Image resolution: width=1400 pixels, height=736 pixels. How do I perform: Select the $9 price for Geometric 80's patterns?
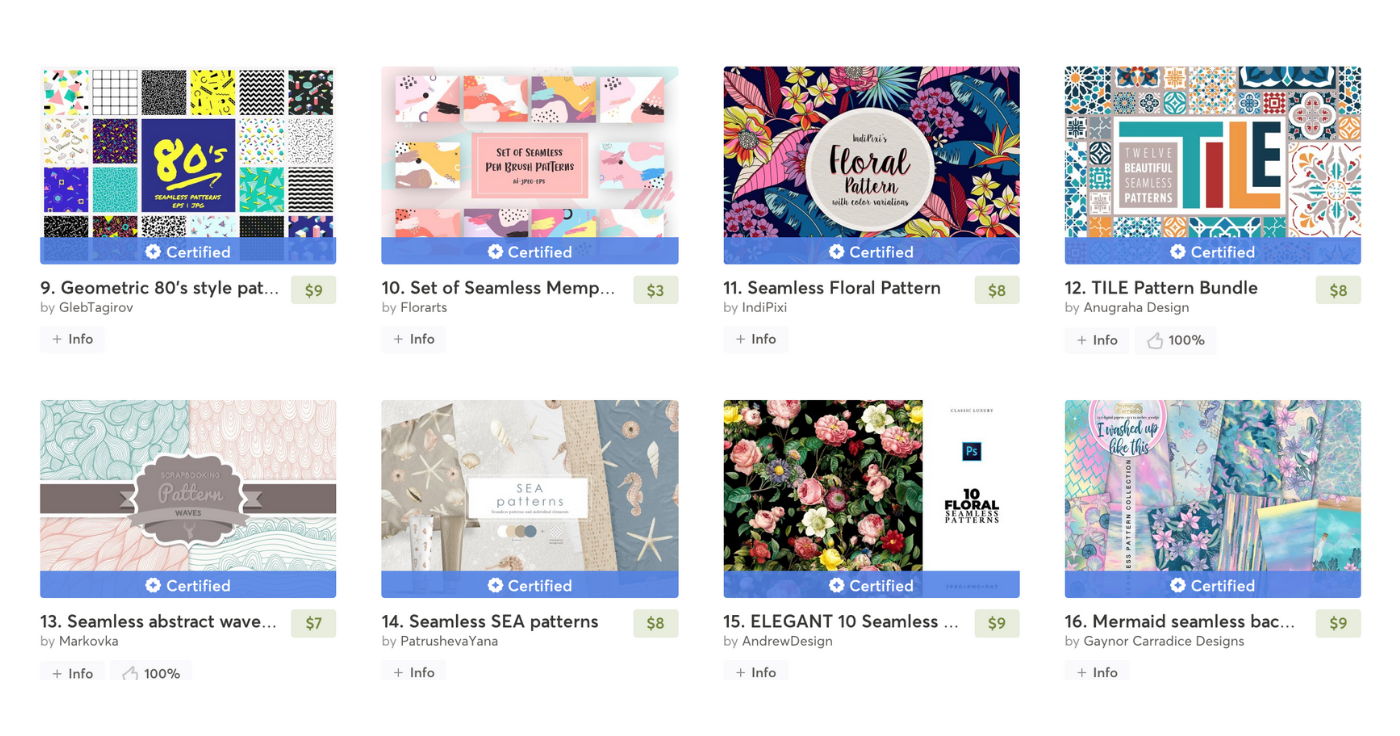click(x=313, y=290)
